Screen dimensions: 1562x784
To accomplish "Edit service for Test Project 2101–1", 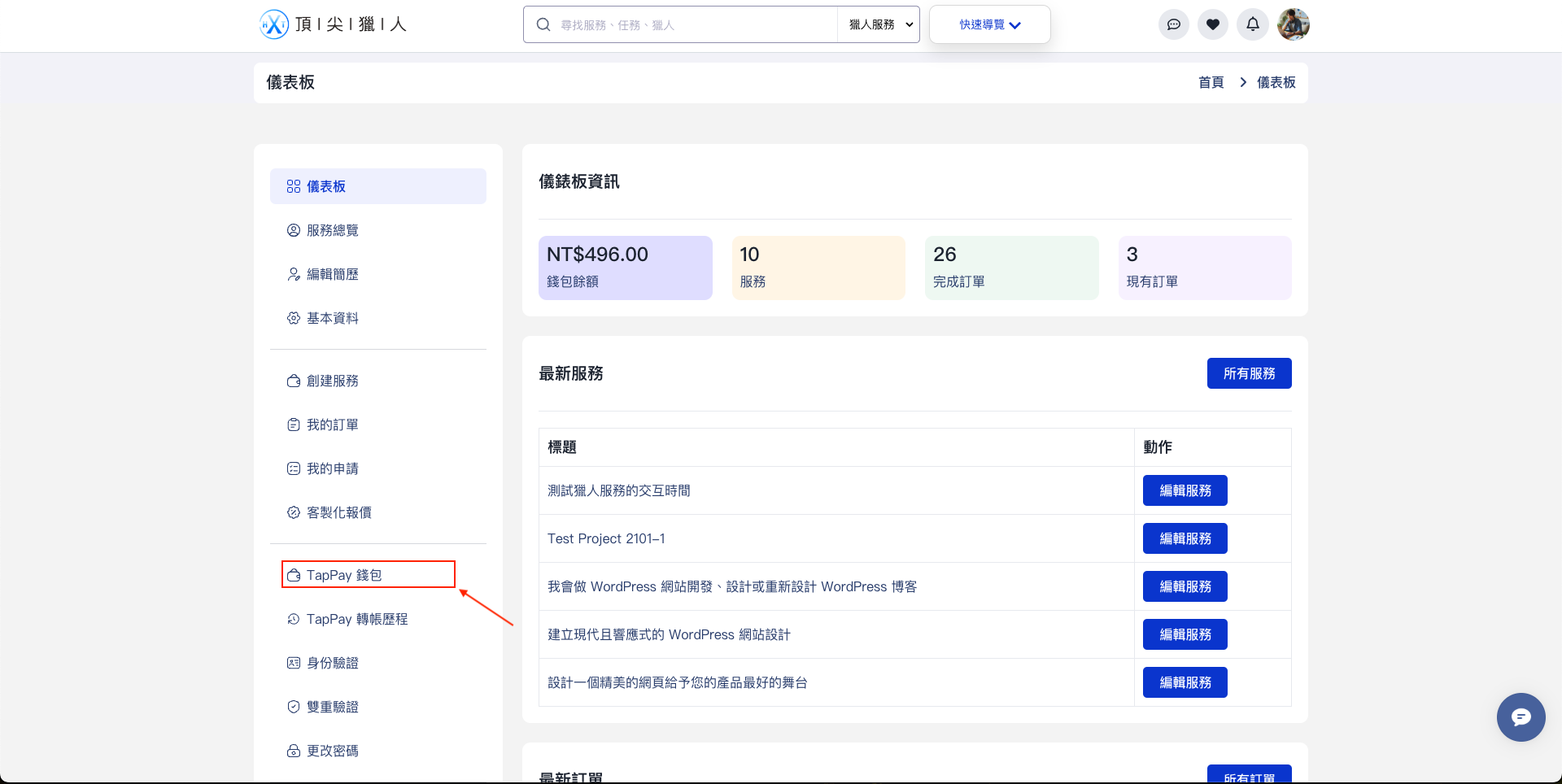I will click(1185, 538).
